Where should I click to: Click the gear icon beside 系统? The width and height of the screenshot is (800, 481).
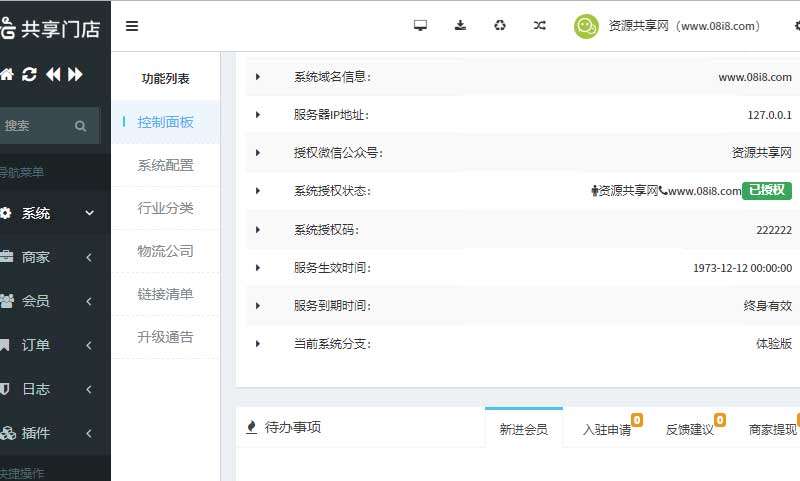(5, 213)
